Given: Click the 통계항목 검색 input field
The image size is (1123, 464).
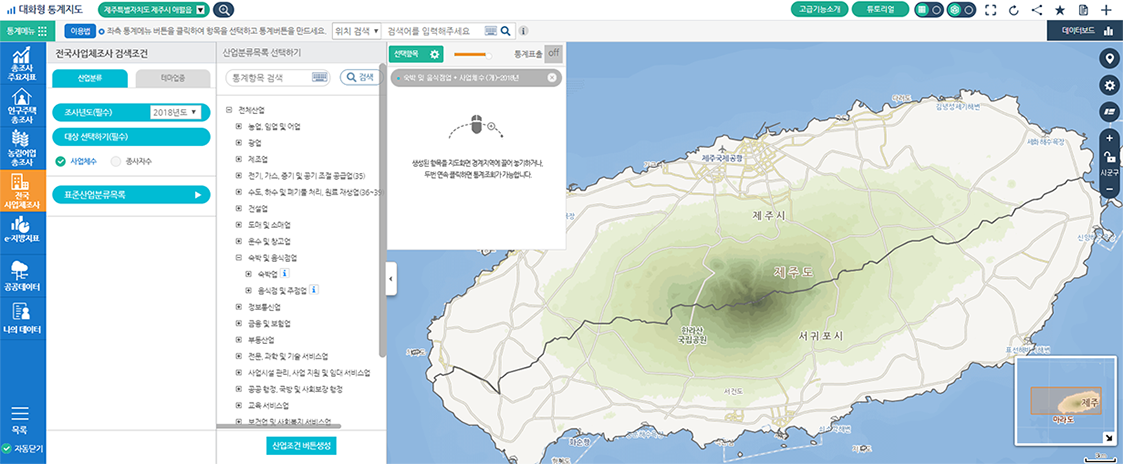Looking at the screenshot, I should [277, 77].
